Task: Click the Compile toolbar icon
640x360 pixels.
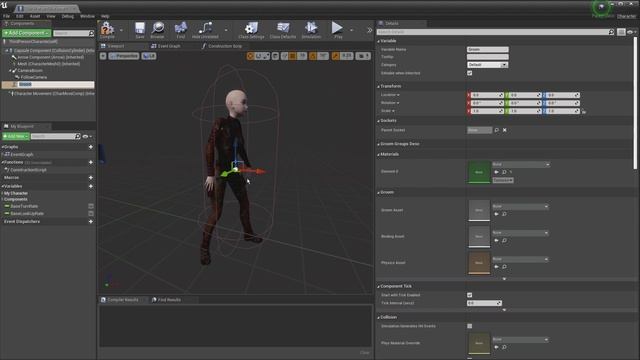Action: [107, 29]
